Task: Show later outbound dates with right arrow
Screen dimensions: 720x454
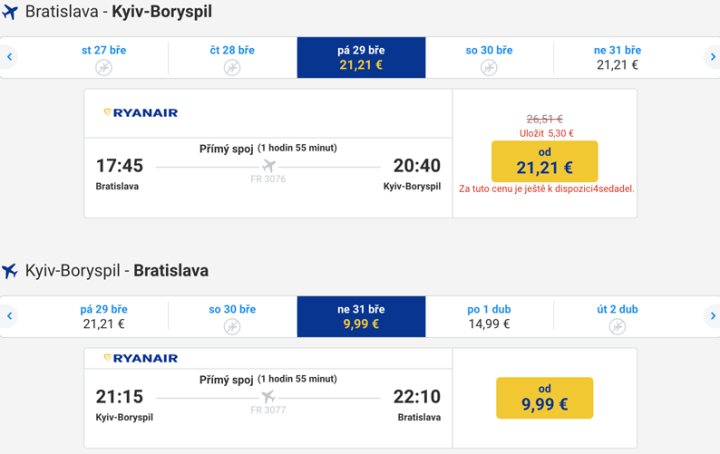Action: click(x=710, y=57)
